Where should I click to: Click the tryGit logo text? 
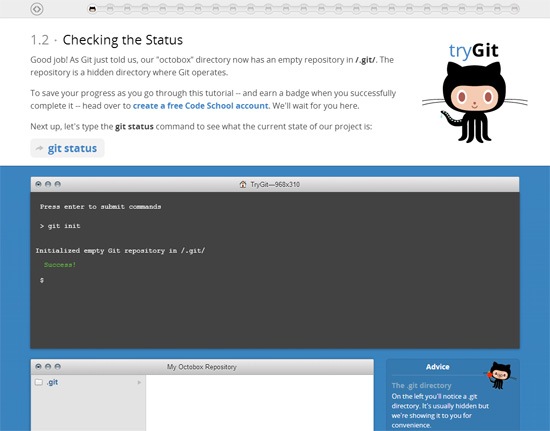(x=473, y=50)
